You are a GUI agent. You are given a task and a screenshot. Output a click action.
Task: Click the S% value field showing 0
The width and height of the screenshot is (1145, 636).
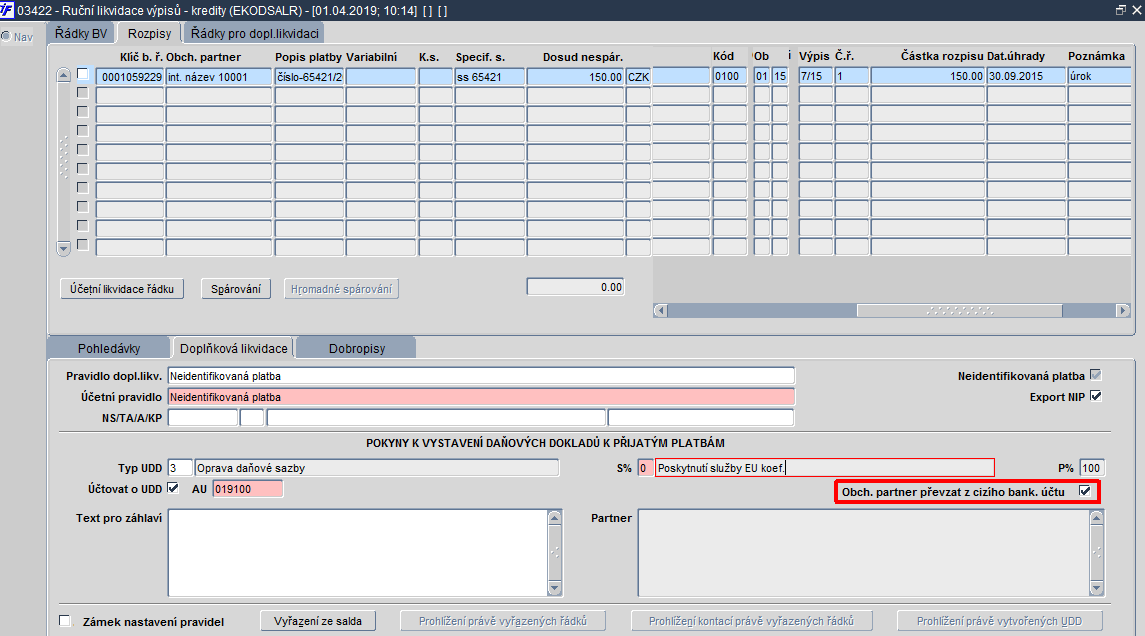(x=646, y=468)
